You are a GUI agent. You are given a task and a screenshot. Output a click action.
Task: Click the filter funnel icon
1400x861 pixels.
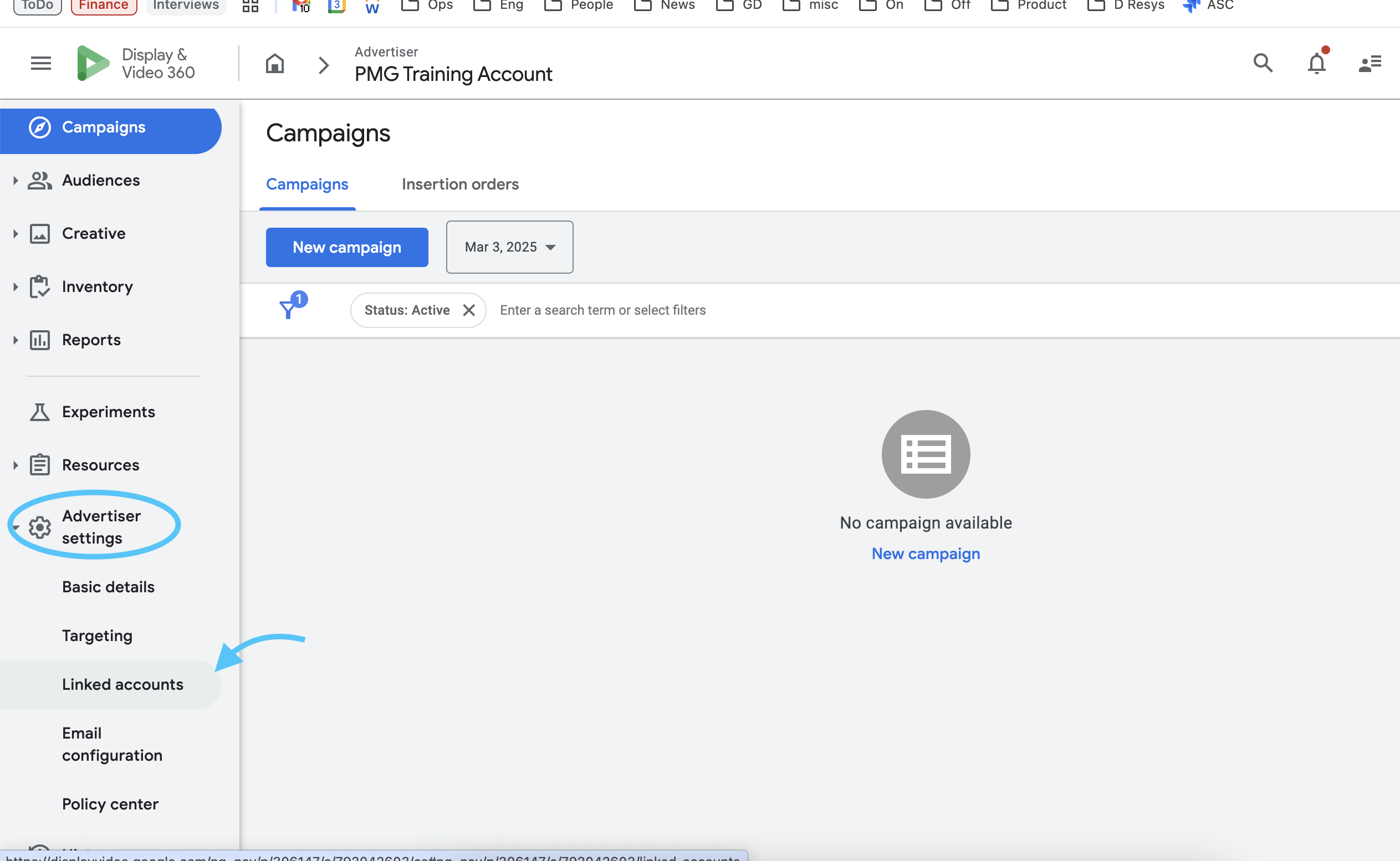pos(289,309)
